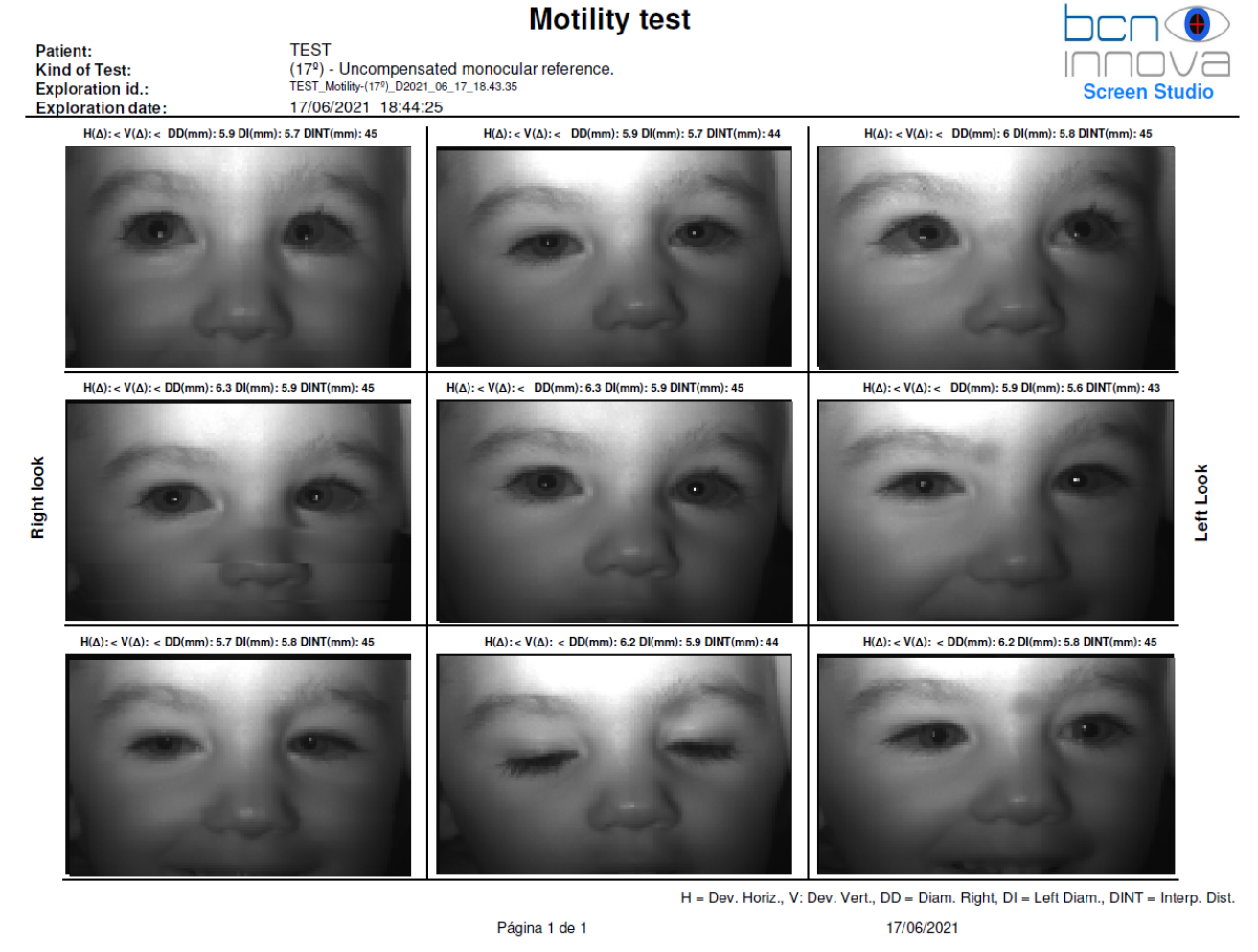1258x952 pixels.
Task: Select the image under DD 5.9 DI 5.6 DINT 43
Action: pos(995,510)
